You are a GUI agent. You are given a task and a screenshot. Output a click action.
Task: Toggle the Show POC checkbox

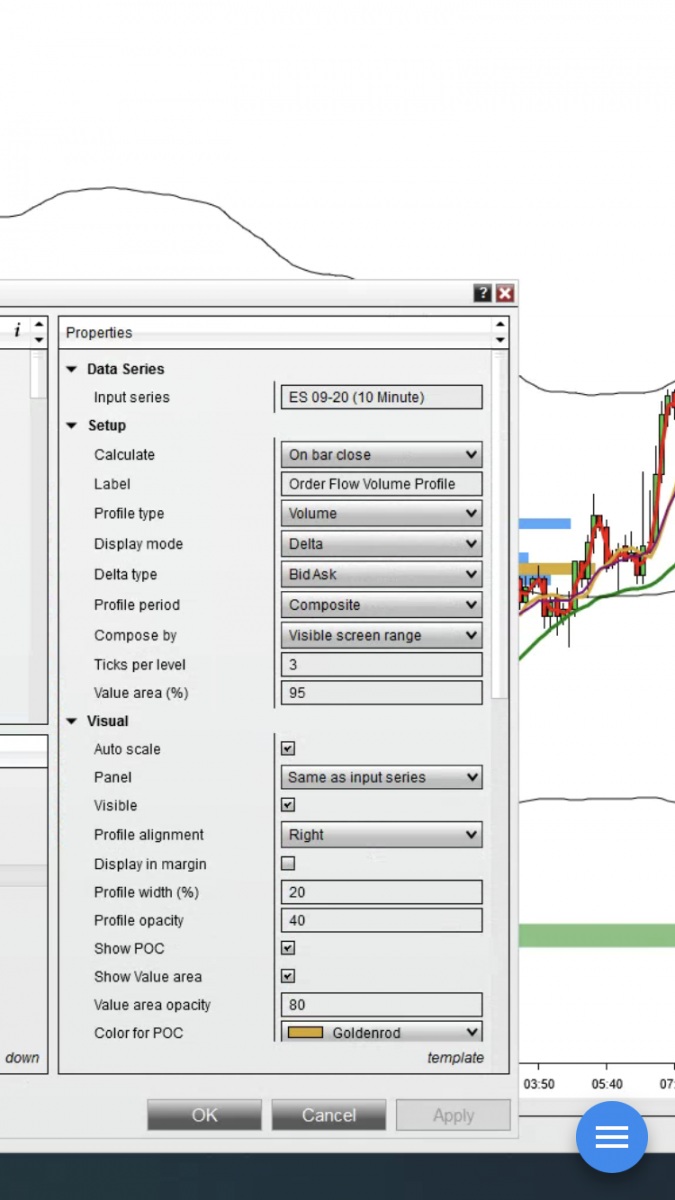tap(288, 948)
